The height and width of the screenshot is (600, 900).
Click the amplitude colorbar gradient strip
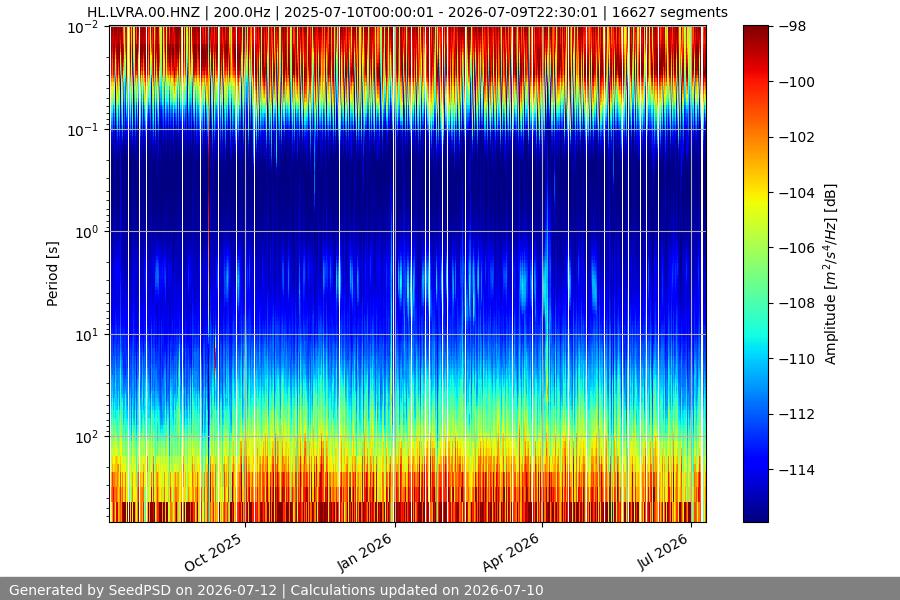[755, 274]
